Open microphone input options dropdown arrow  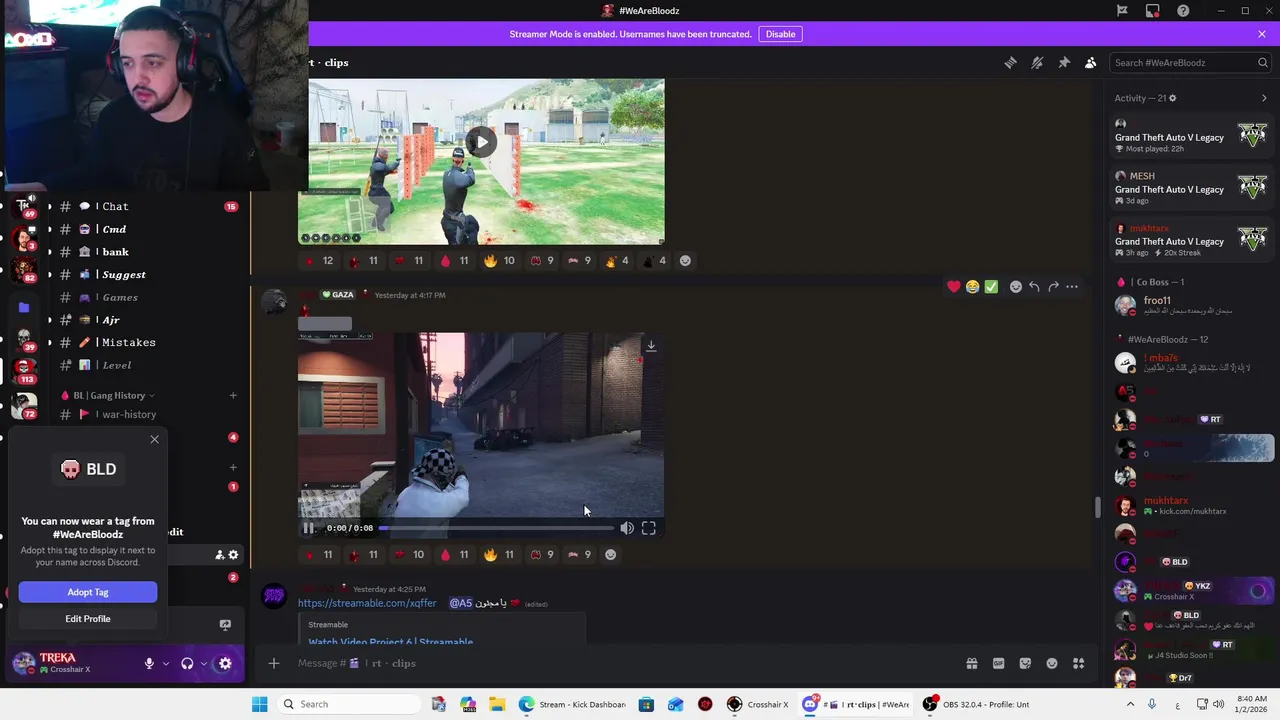tap(165, 664)
